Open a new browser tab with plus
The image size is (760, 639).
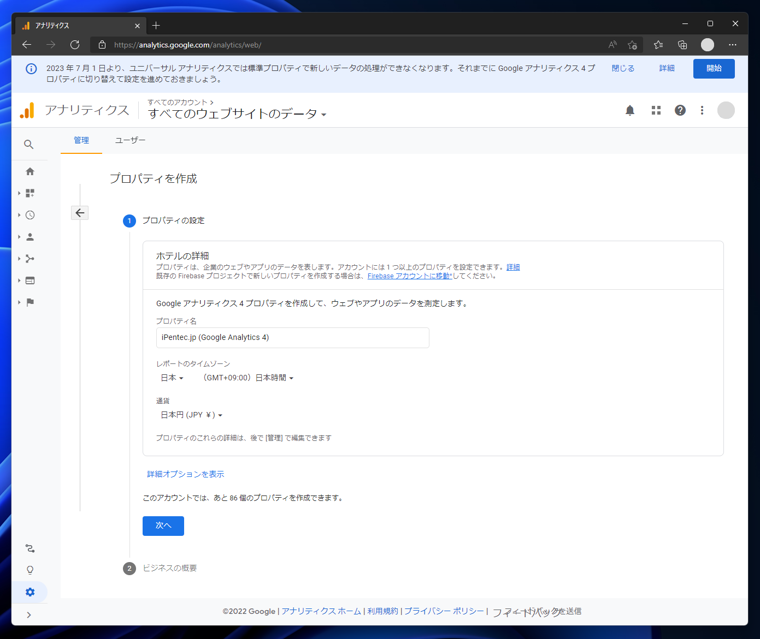click(x=156, y=25)
